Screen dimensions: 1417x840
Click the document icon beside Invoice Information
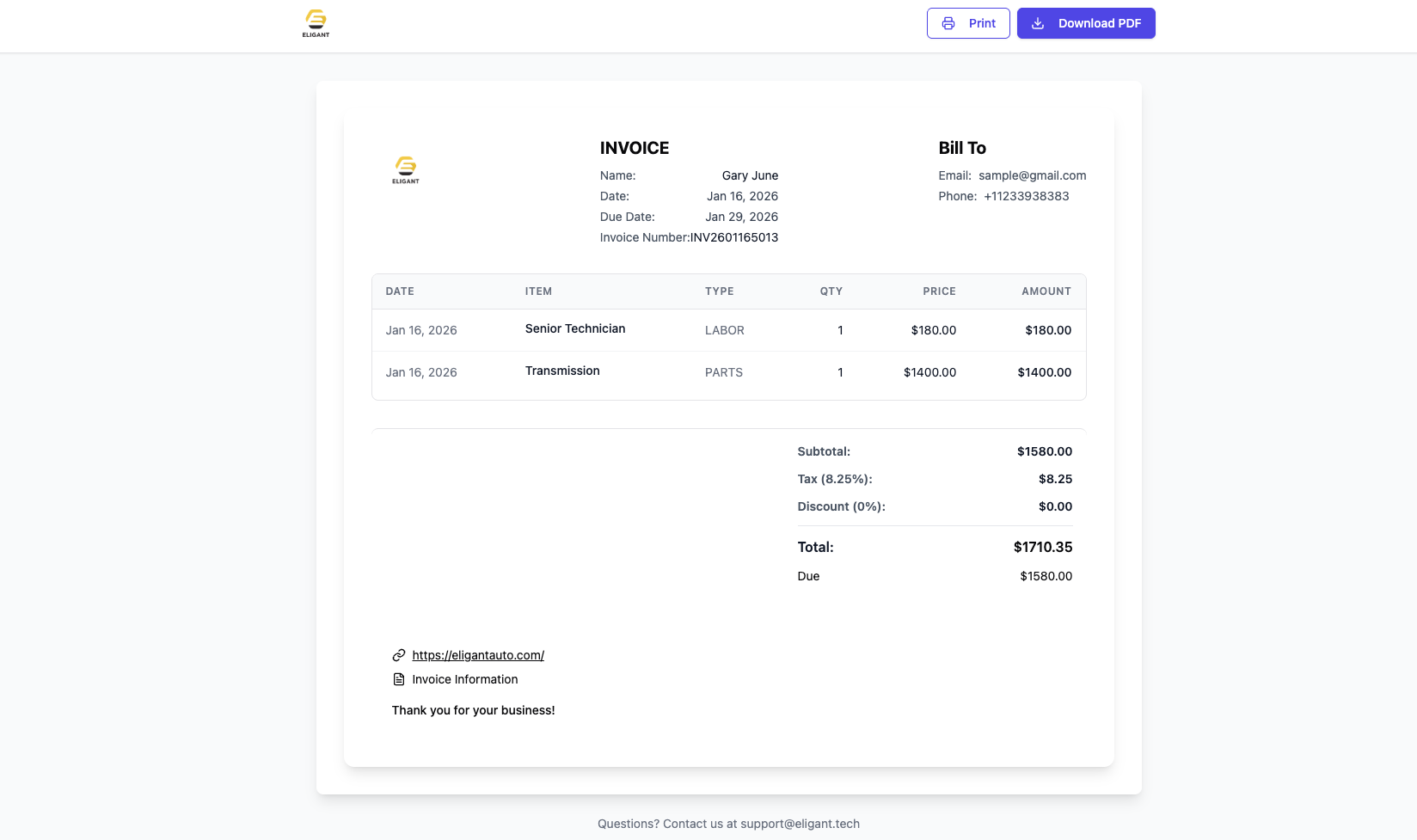pyautogui.click(x=399, y=679)
